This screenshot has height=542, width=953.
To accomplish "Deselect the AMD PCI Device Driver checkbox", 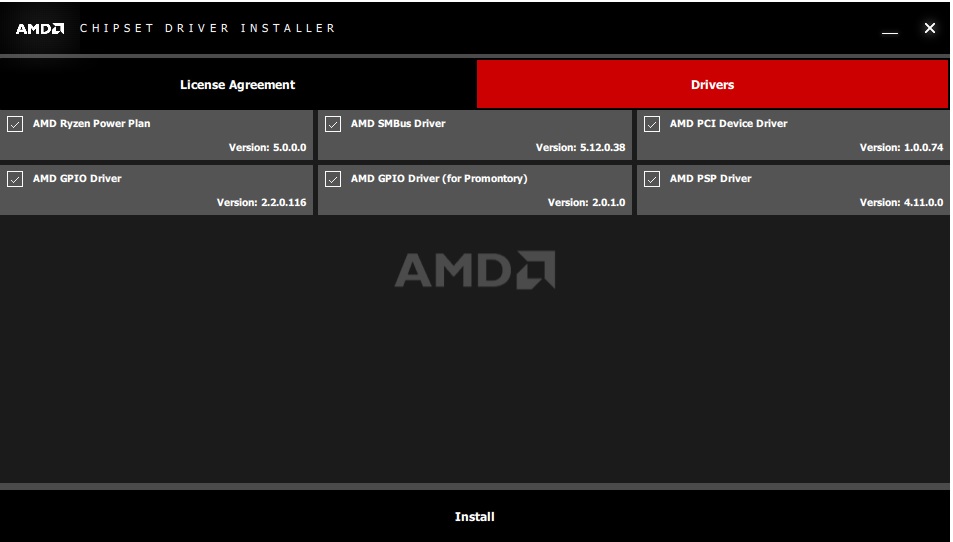I will coord(652,124).
